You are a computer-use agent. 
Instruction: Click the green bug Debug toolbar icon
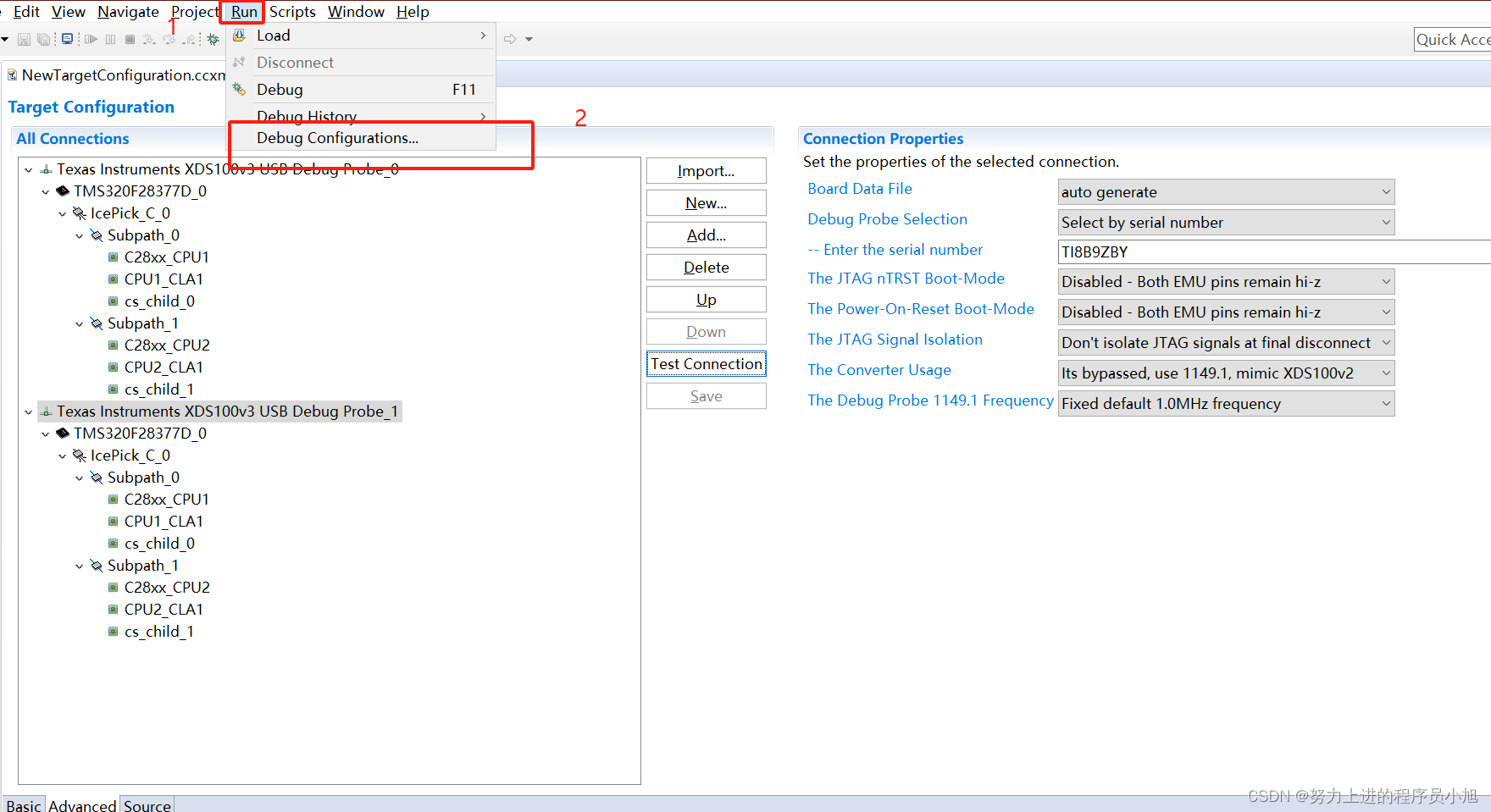tap(213, 39)
